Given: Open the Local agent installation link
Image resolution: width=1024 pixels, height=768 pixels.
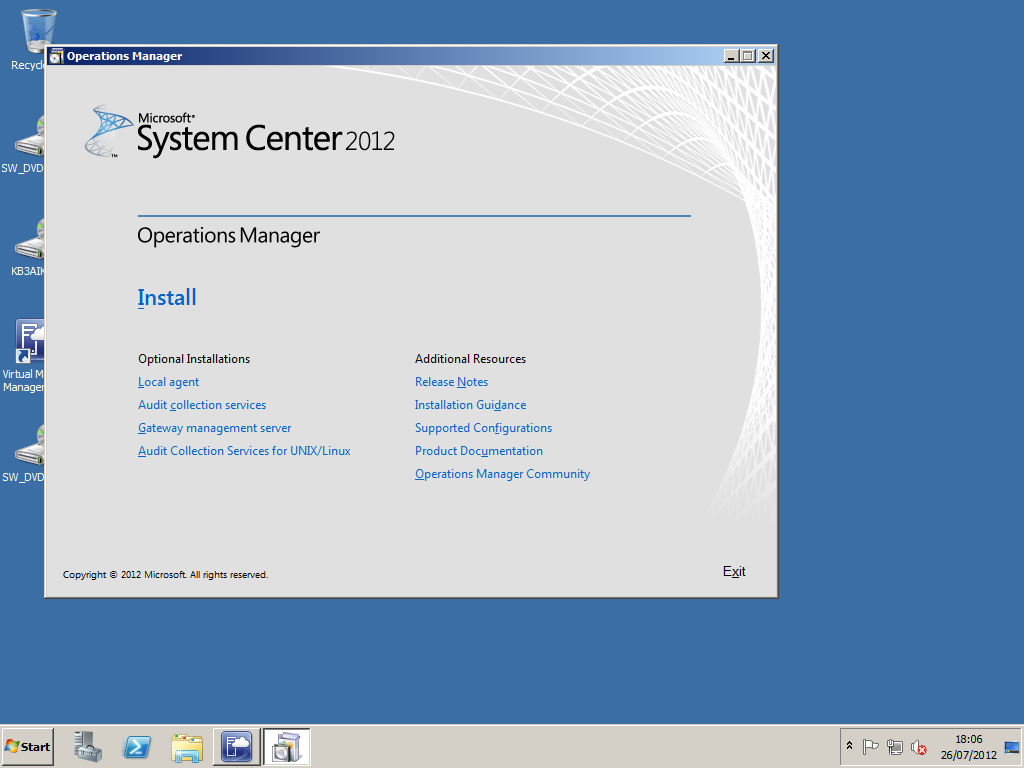Looking at the screenshot, I should pos(168,382).
